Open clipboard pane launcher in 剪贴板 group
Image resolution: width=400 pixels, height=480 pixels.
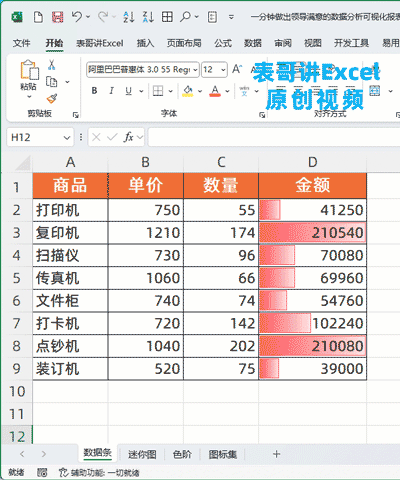[76, 115]
